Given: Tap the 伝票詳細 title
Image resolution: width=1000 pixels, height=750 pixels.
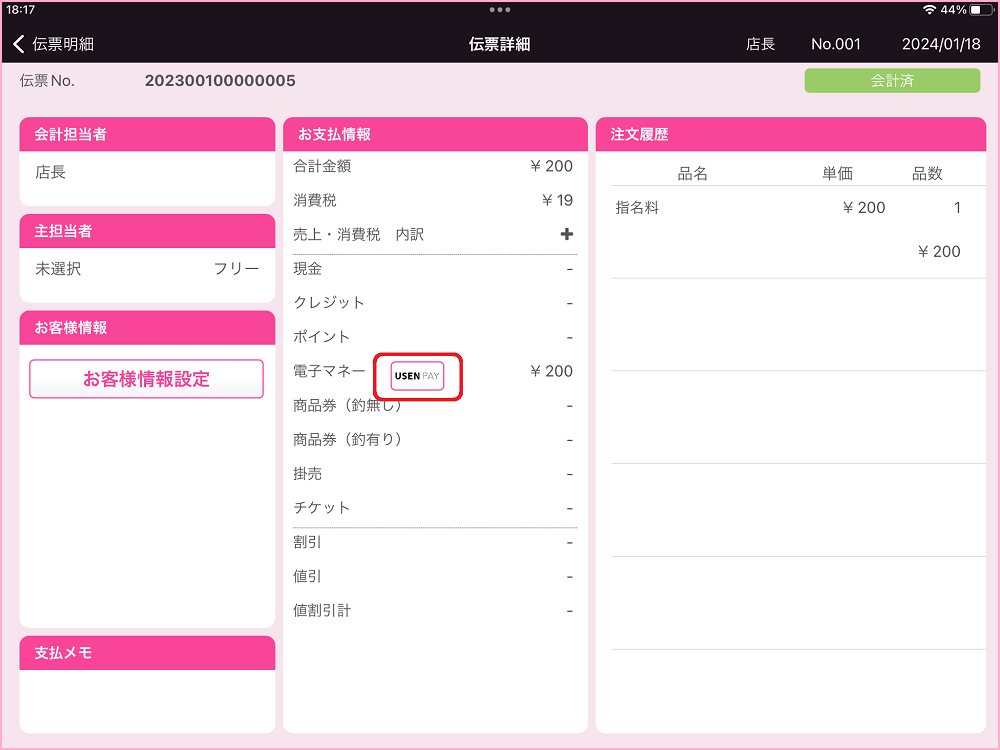Looking at the screenshot, I should (x=499, y=44).
